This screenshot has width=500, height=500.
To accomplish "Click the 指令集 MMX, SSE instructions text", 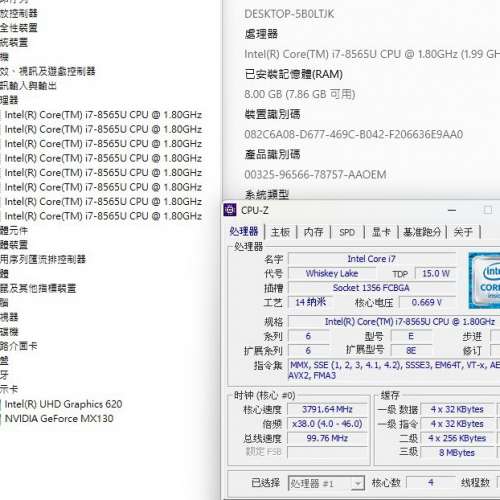I will point(394,370).
